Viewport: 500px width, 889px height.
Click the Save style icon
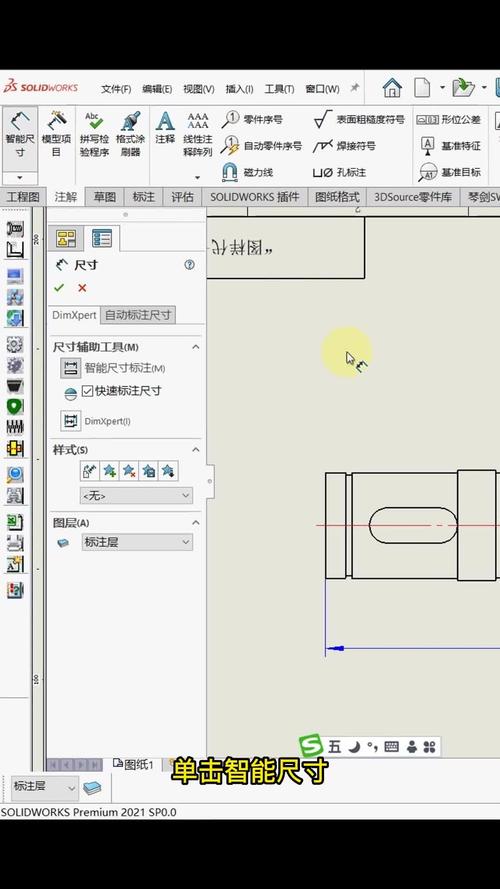149,471
